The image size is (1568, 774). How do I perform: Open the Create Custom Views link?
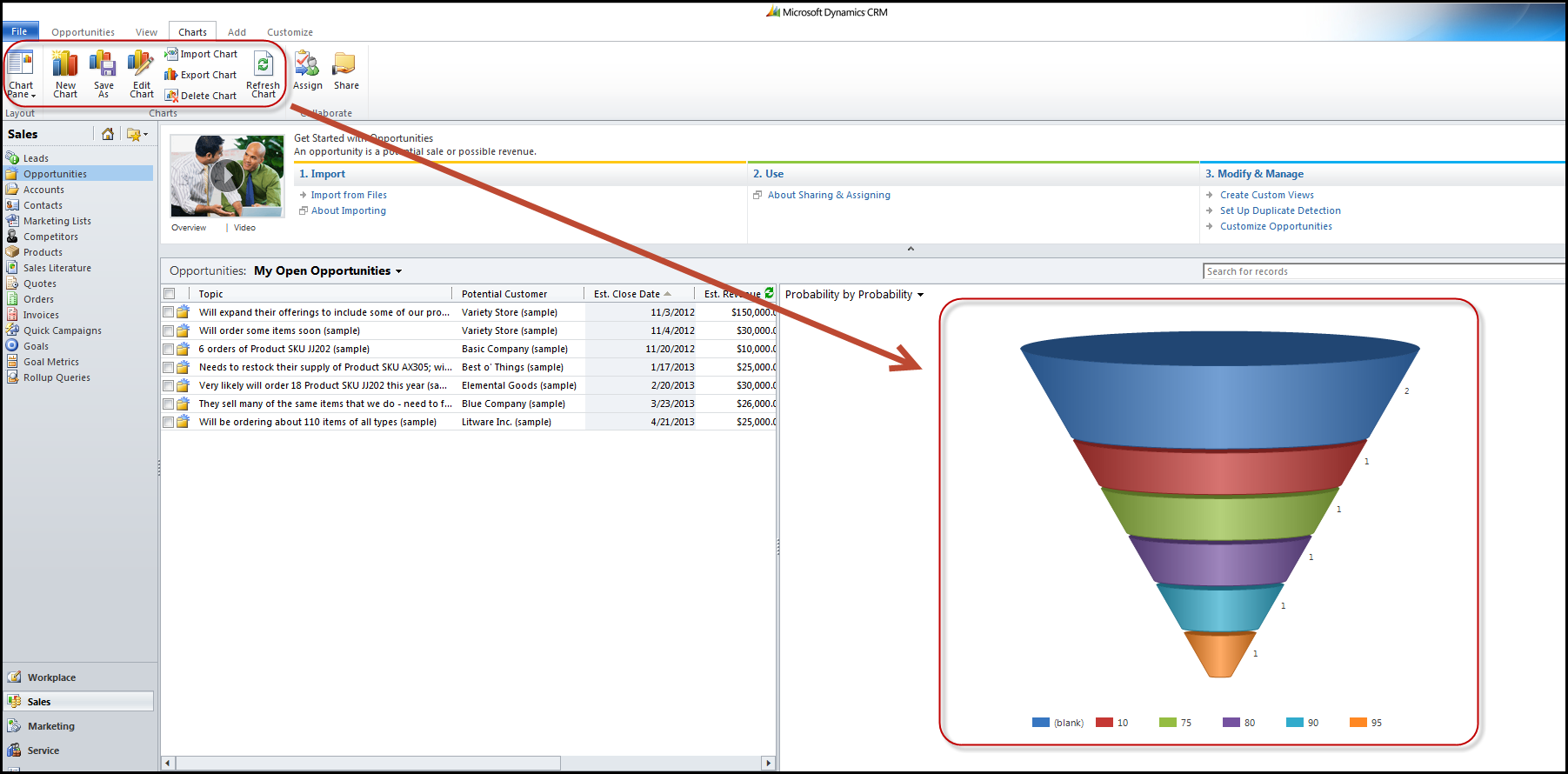(x=1266, y=195)
